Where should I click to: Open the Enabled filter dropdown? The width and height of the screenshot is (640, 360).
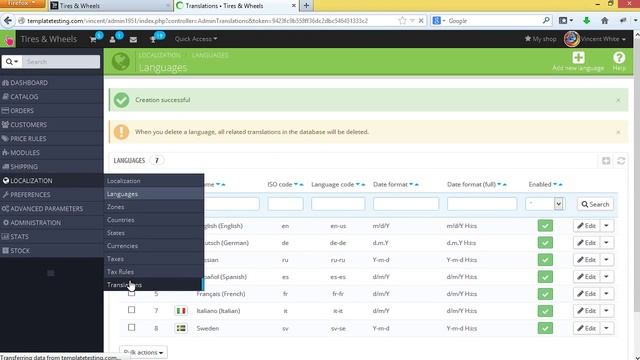[x=544, y=204]
